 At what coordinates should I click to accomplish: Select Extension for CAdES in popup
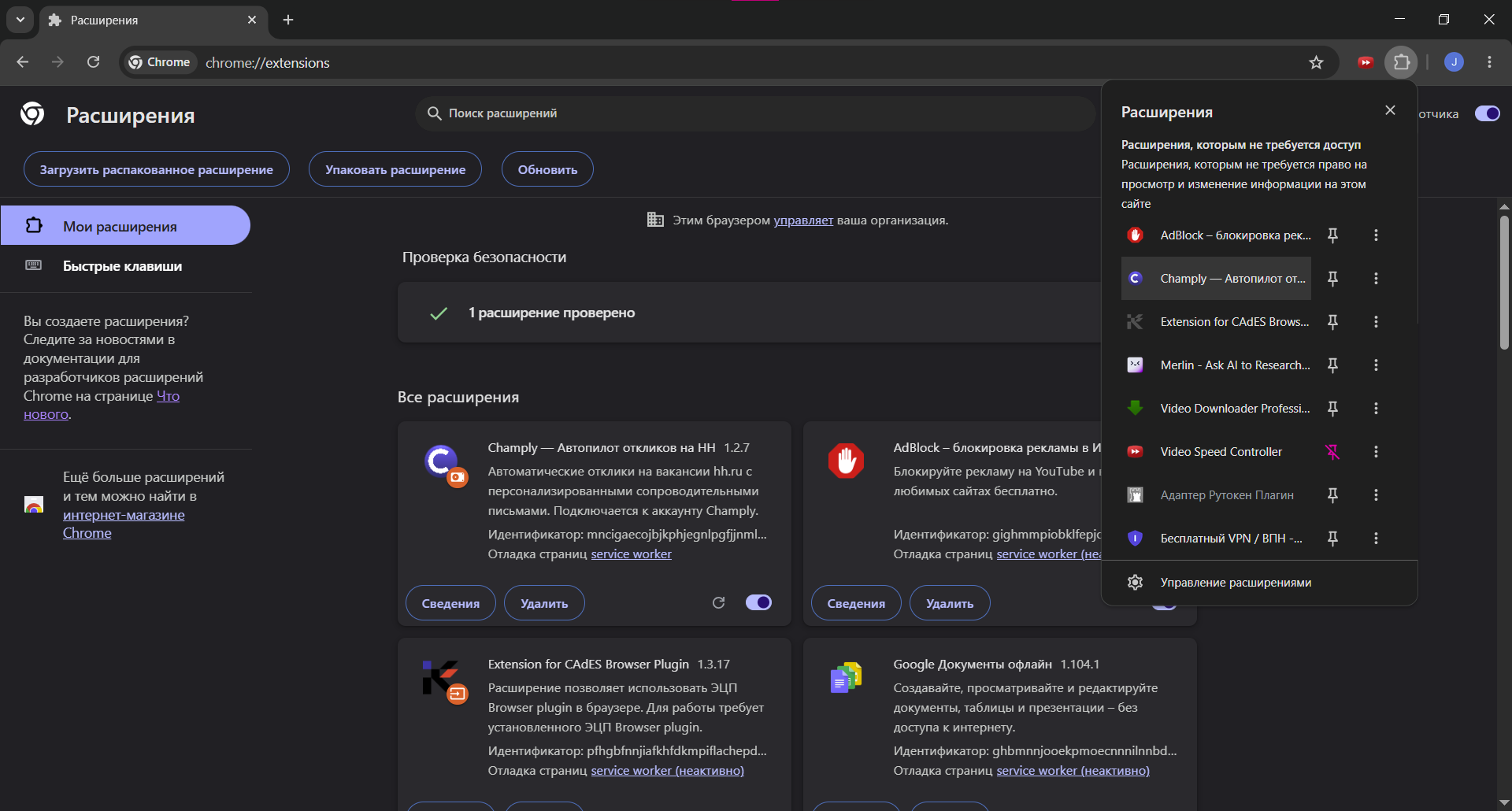click(x=1216, y=322)
